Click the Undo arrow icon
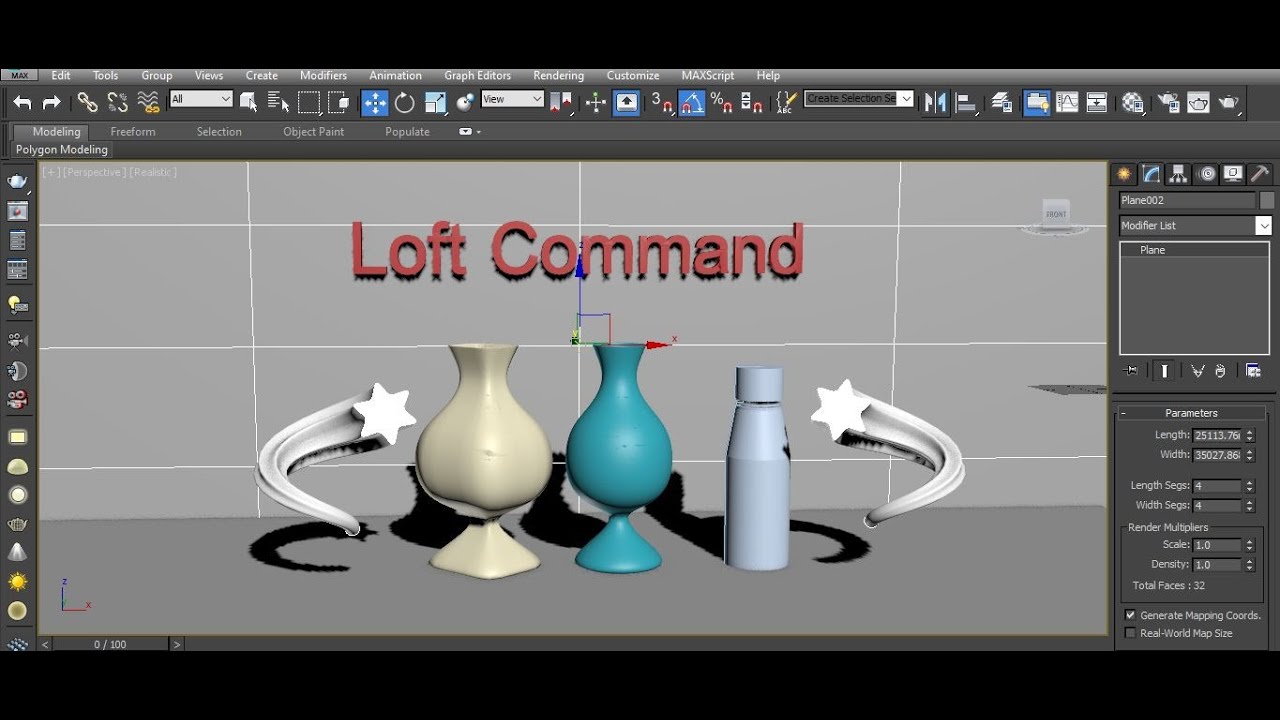This screenshot has height=720, width=1280. tap(22, 102)
